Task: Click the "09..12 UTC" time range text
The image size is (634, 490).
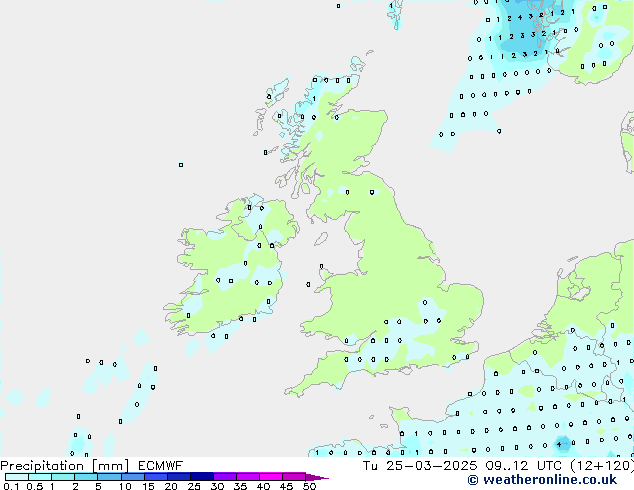Action: tap(523, 466)
